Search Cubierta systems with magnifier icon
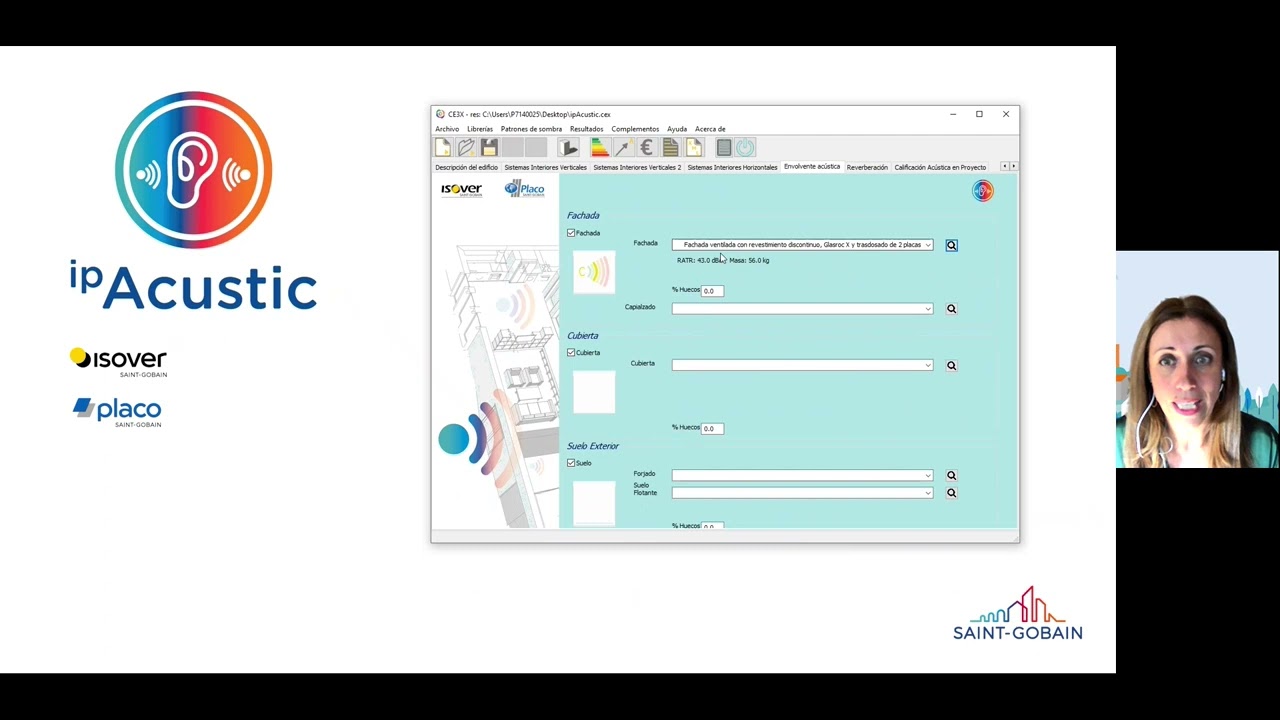1280x720 pixels. click(951, 365)
